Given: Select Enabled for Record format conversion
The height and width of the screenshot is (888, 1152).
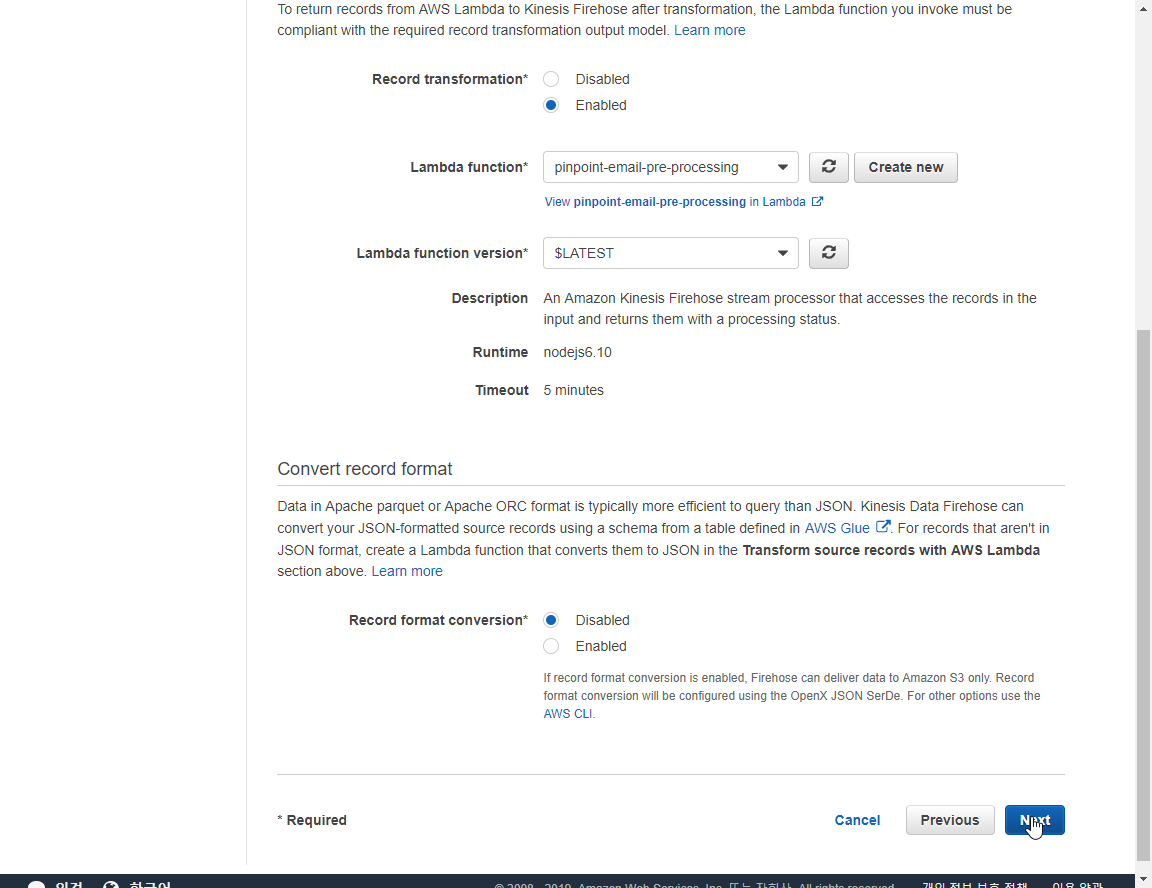Looking at the screenshot, I should coord(551,646).
